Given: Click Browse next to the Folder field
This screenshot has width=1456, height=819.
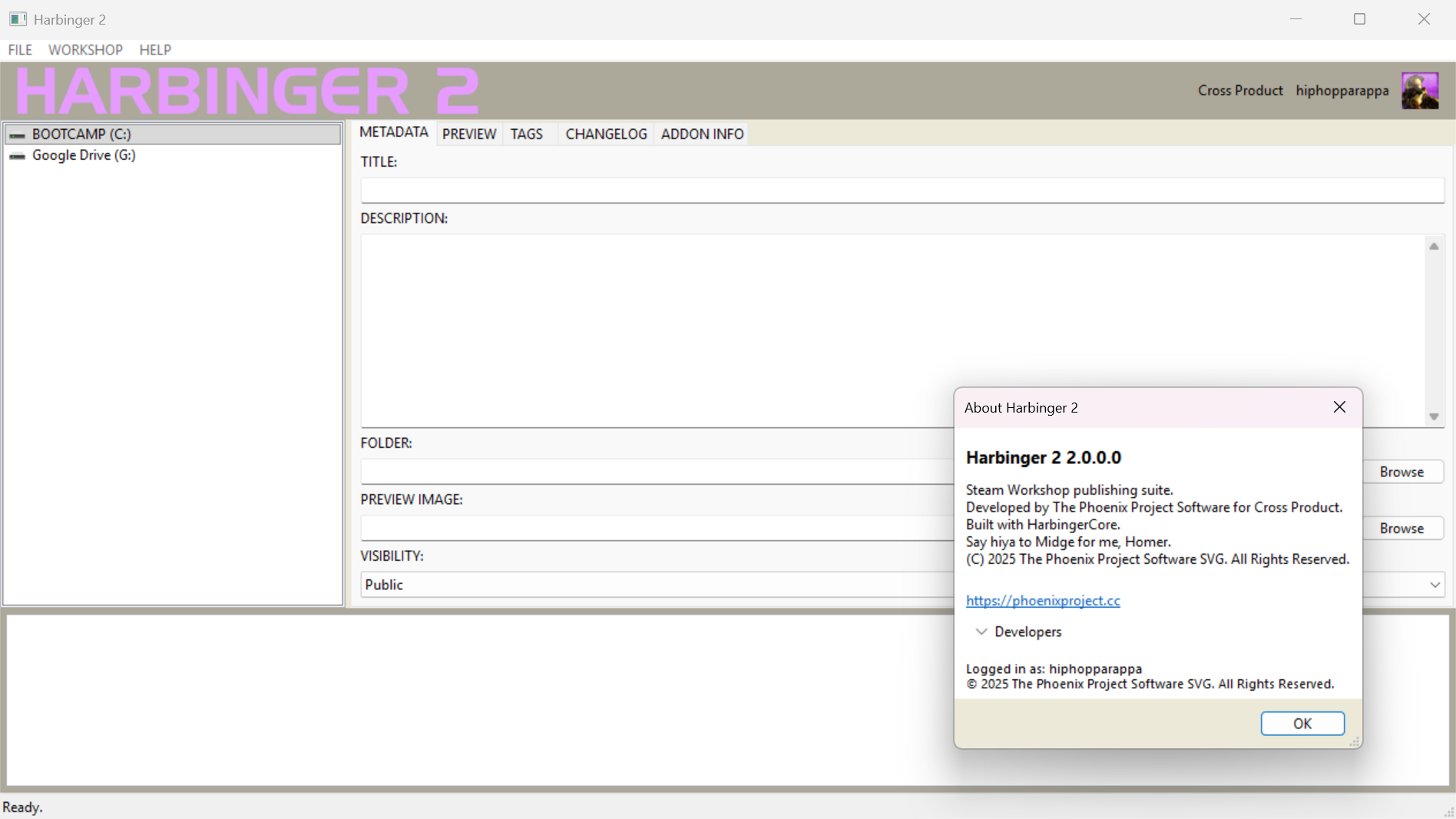Looking at the screenshot, I should pyautogui.click(x=1401, y=472).
